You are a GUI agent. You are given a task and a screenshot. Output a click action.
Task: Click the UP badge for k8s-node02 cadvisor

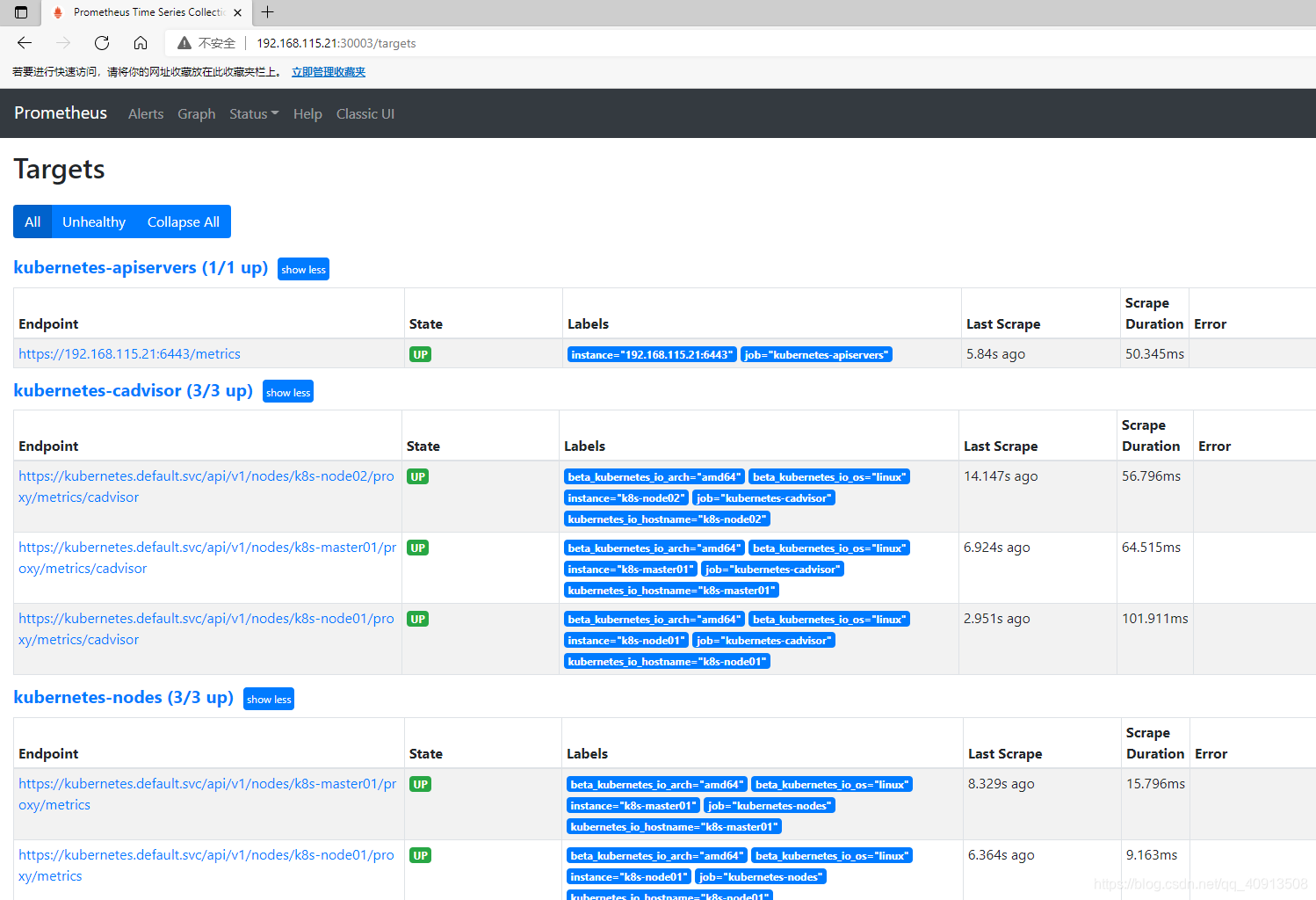pos(417,476)
